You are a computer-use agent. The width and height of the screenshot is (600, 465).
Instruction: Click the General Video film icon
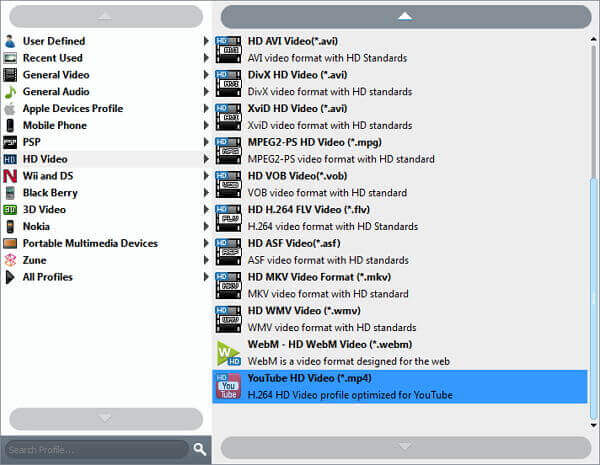pyautogui.click(x=10, y=75)
